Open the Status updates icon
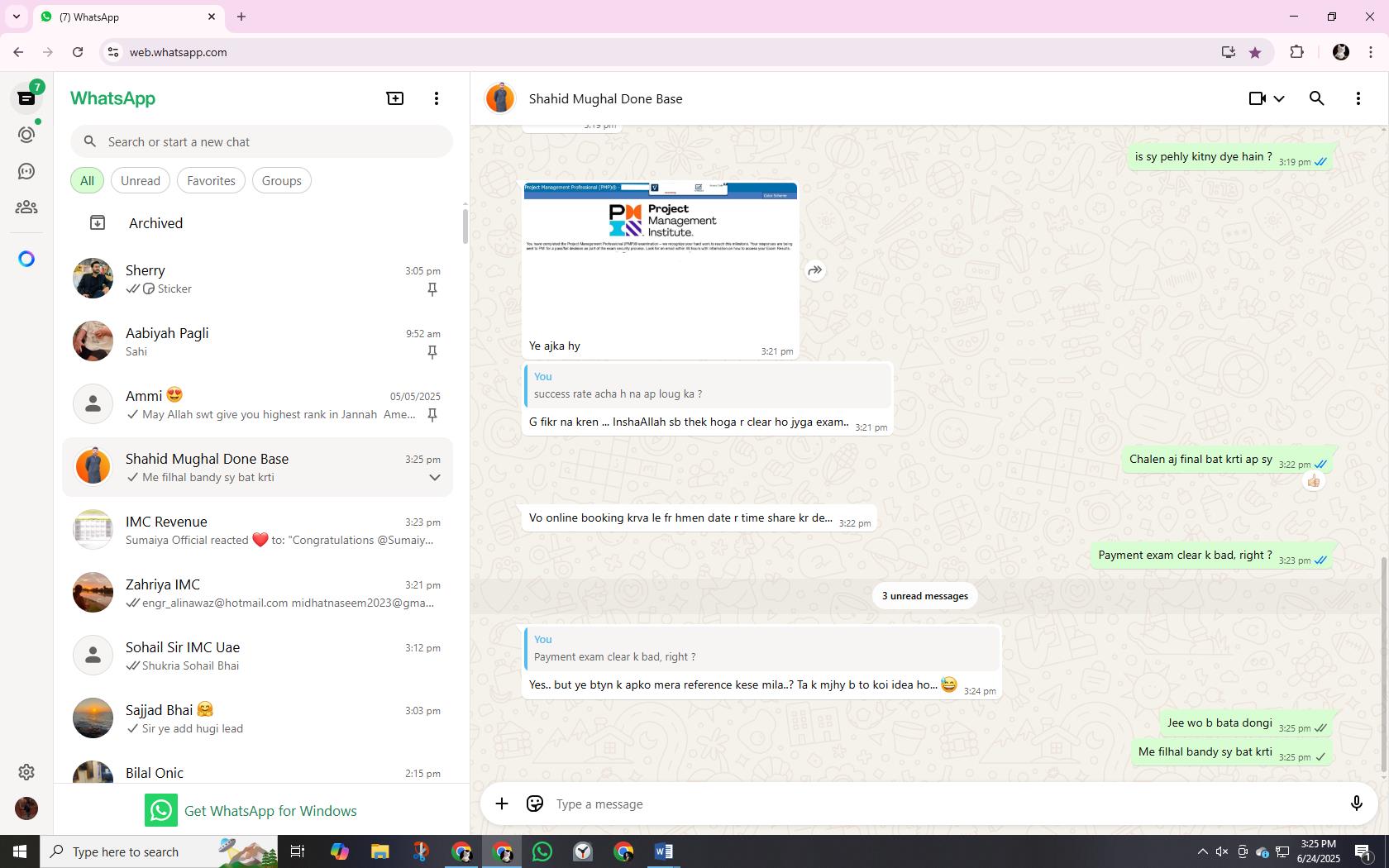 (x=26, y=135)
